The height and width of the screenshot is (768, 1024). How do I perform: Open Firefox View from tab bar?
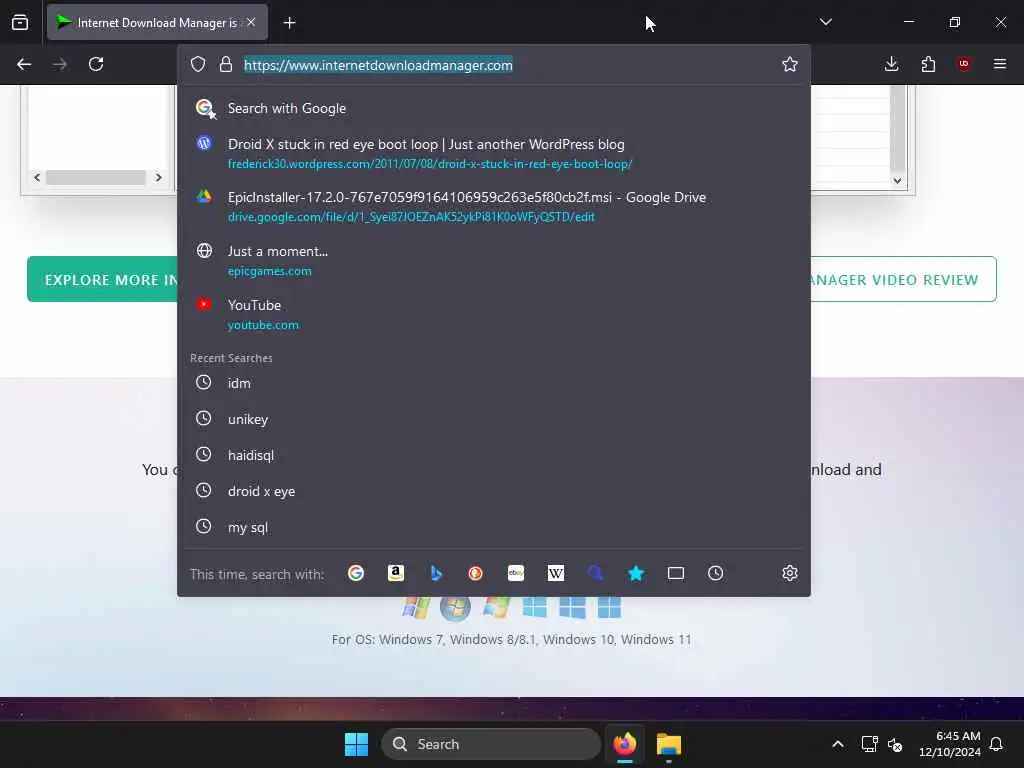[x=20, y=23]
